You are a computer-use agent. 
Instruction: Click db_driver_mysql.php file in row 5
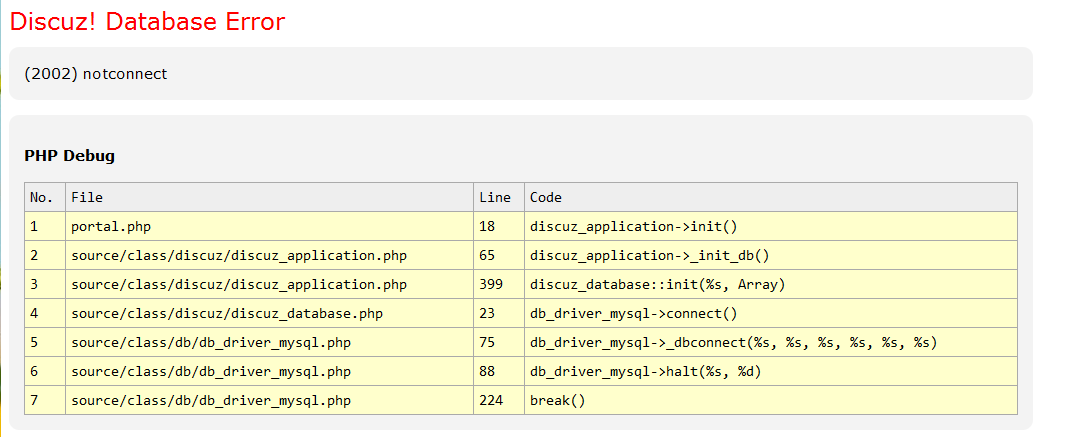click(269, 342)
